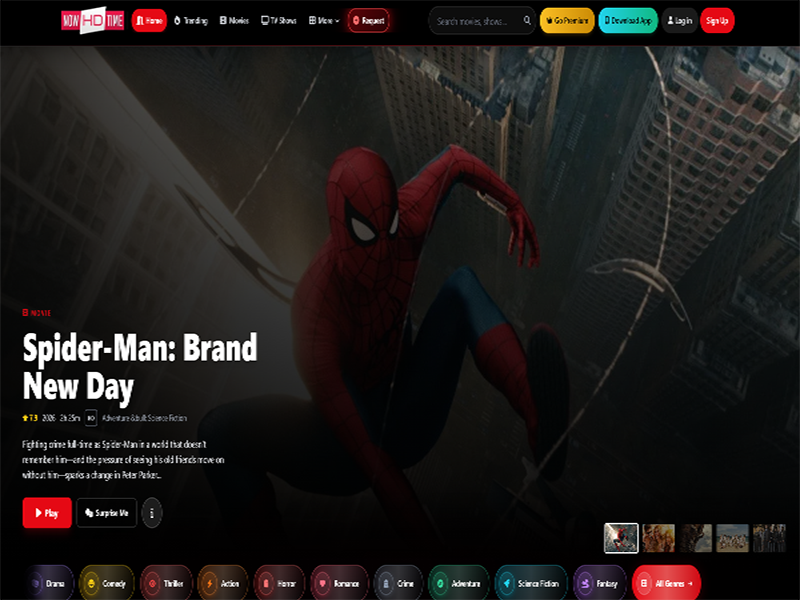Open the Movies section

[x=234, y=20]
